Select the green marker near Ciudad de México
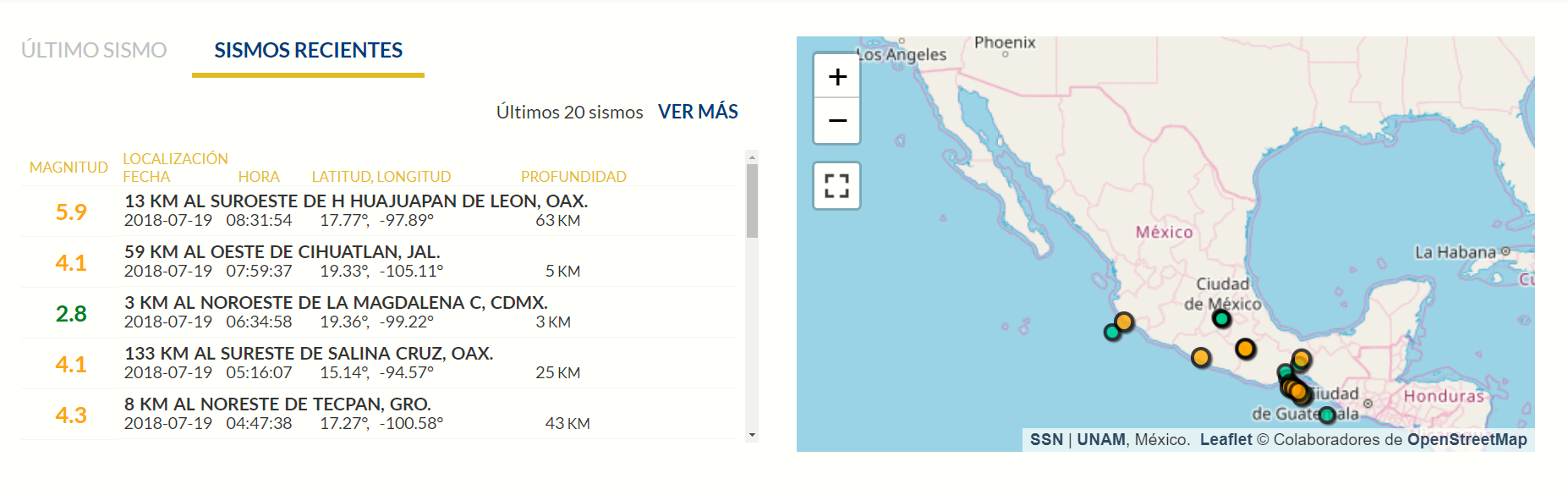This screenshot has height=495, width=1568. point(1221,319)
